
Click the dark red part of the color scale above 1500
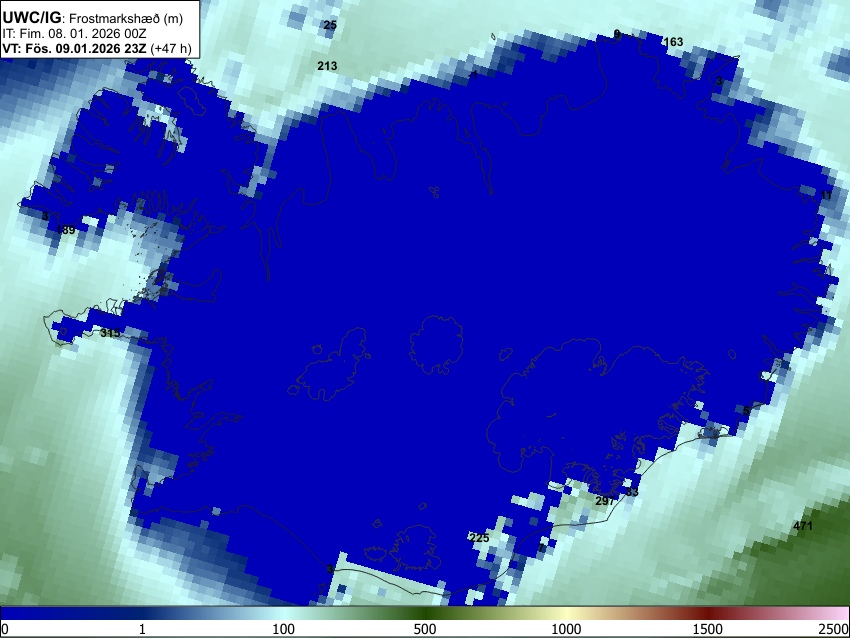(x=708, y=613)
